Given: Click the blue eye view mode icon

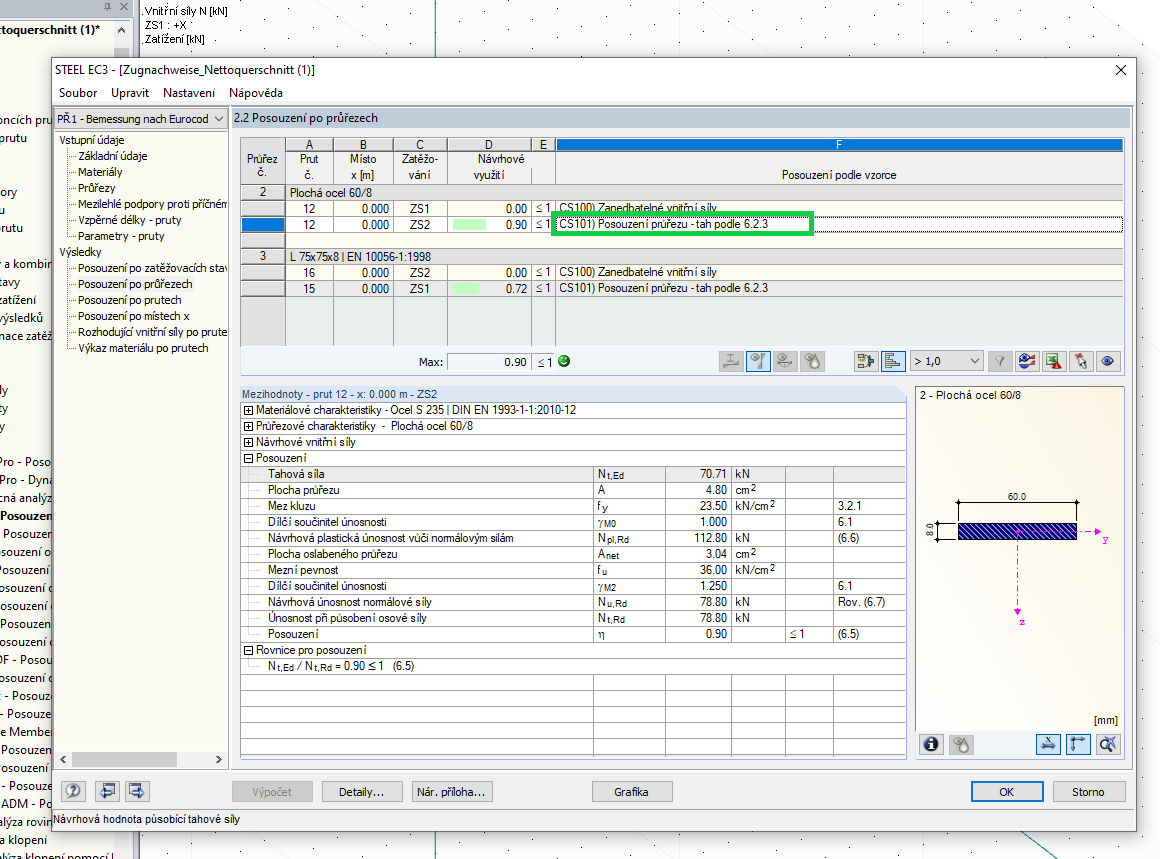Looking at the screenshot, I should [1107, 362].
